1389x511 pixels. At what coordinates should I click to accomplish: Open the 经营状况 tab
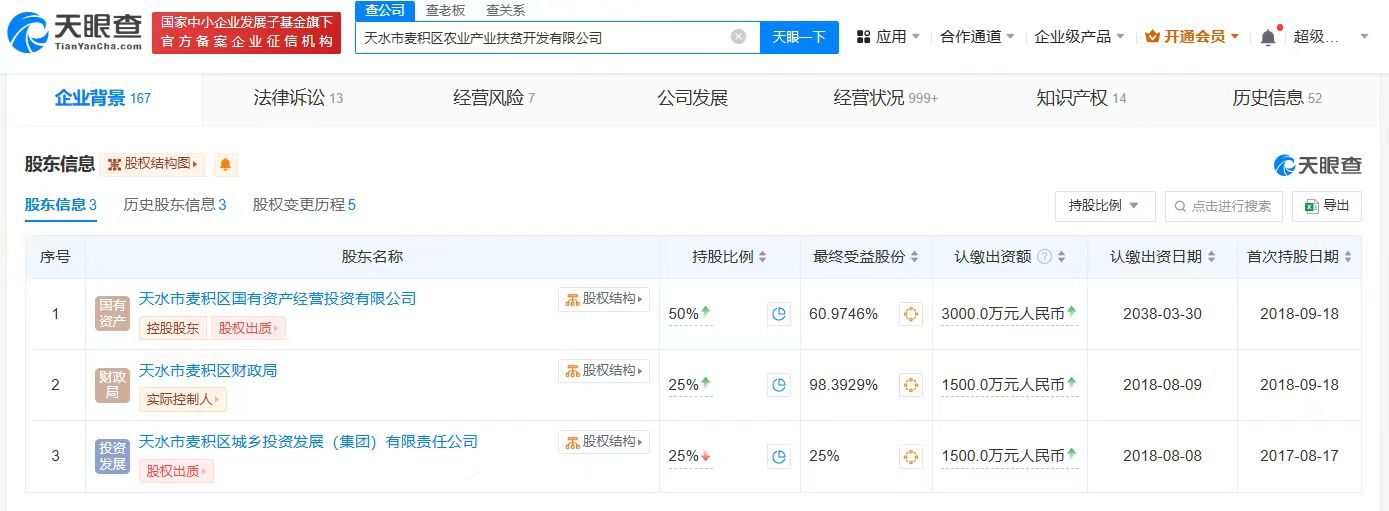pyautogui.click(x=886, y=98)
